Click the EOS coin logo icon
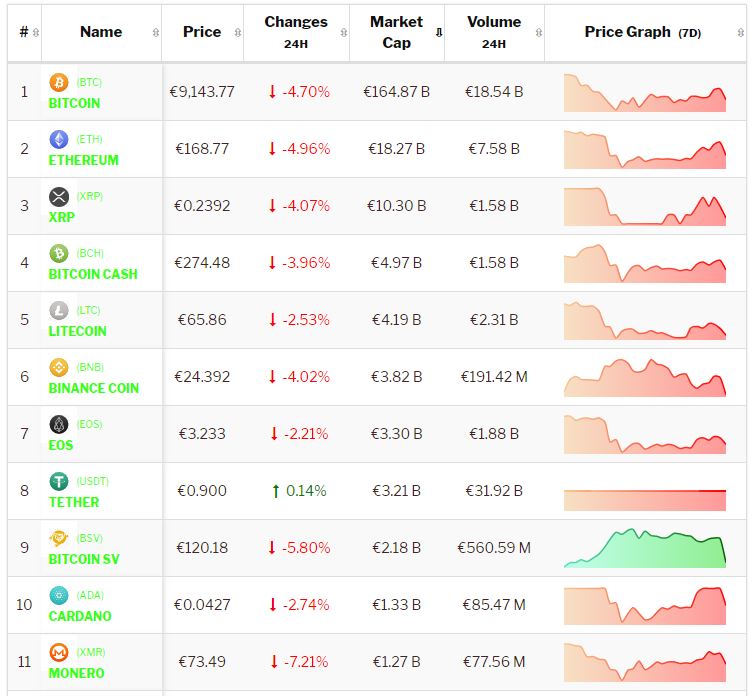Screen dimensions: 754x696 pyautogui.click(x=58, y=424)
